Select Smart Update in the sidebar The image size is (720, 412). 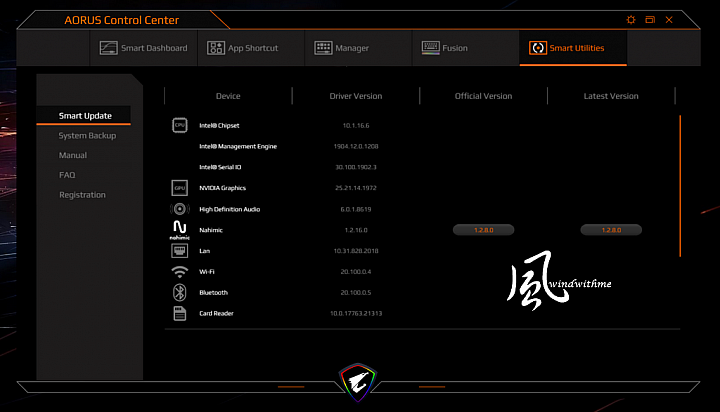coord(84,116)
